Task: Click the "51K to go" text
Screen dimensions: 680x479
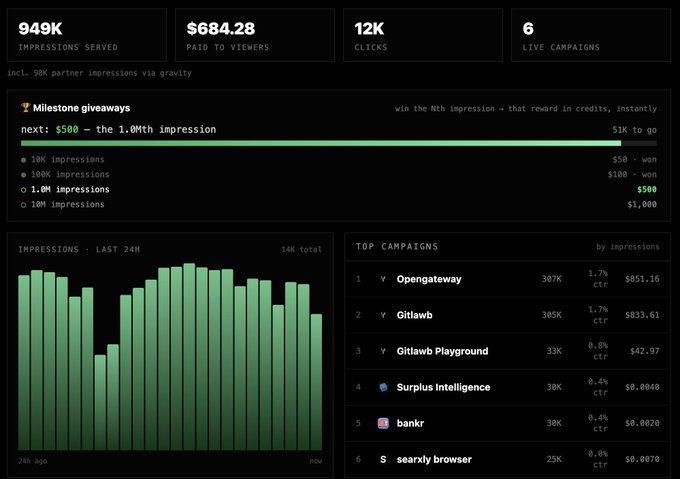Action: point(634,130)
